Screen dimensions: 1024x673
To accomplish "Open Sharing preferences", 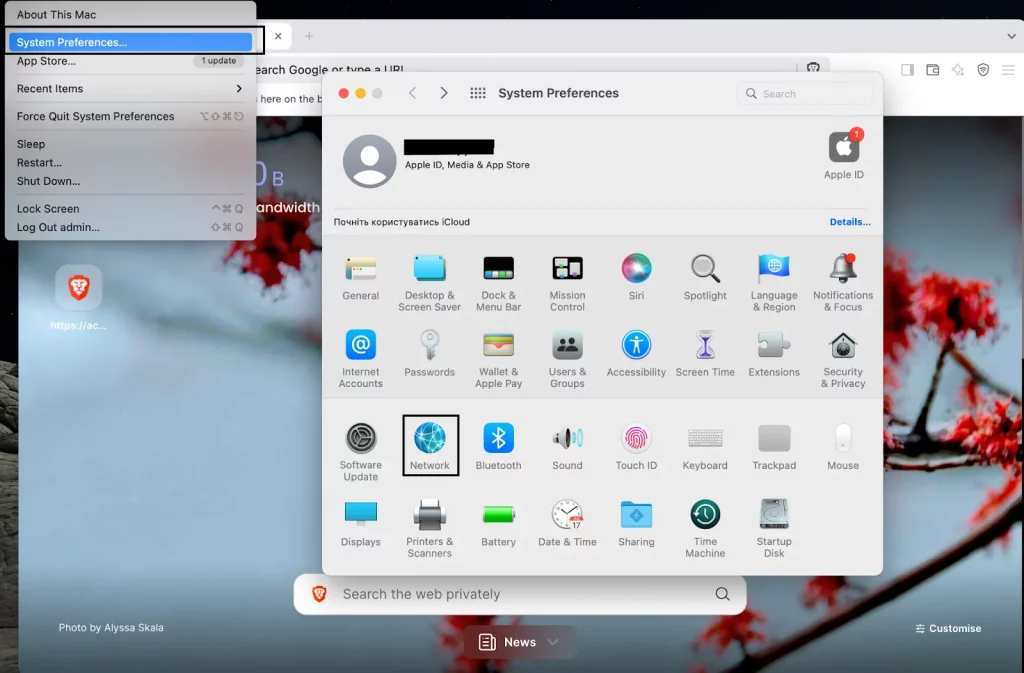I will point(636,523).
